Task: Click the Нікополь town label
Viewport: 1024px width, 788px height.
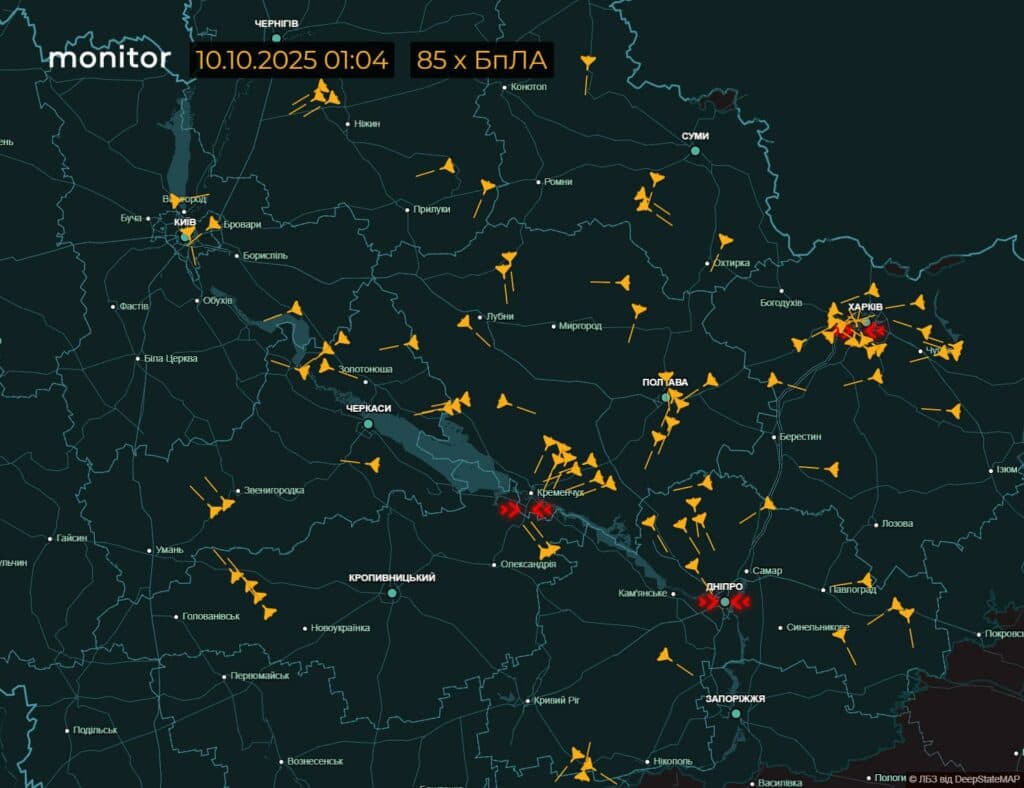Action: point(672,761)
